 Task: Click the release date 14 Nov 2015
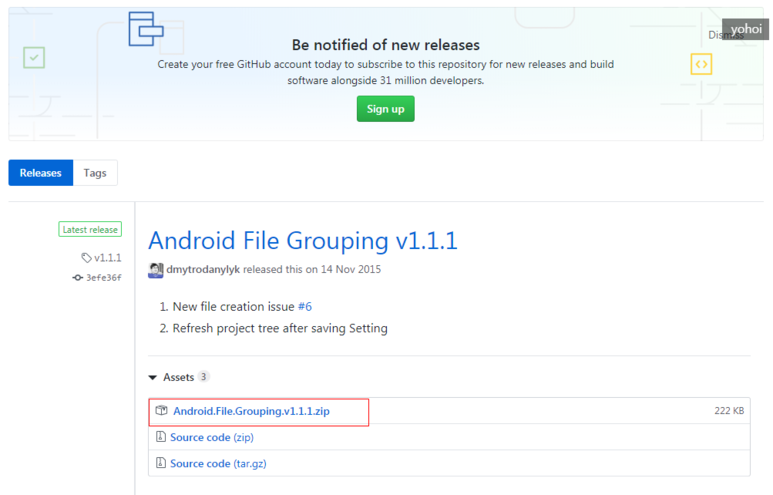[351, 269]
